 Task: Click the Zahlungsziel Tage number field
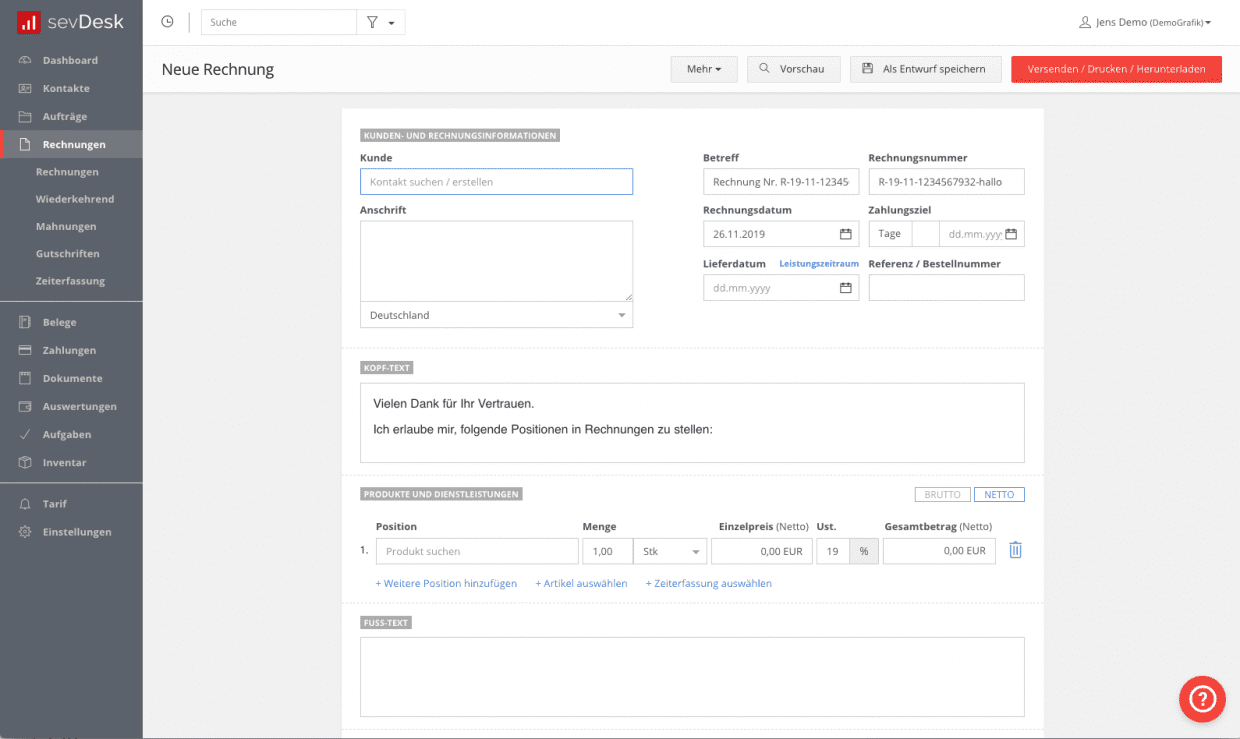(x=925, y=234)
